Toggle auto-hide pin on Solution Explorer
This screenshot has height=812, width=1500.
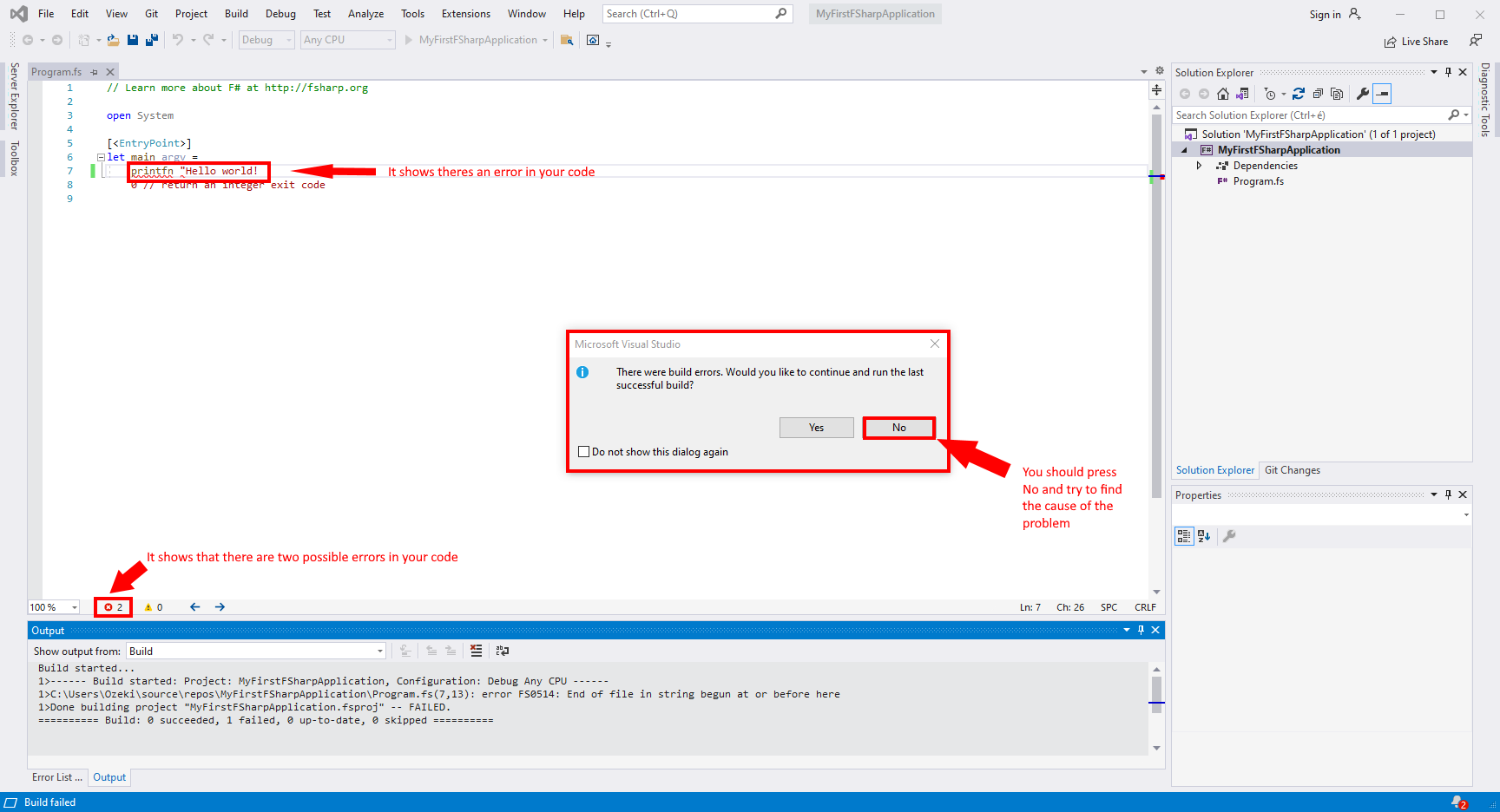[1448, 72]
